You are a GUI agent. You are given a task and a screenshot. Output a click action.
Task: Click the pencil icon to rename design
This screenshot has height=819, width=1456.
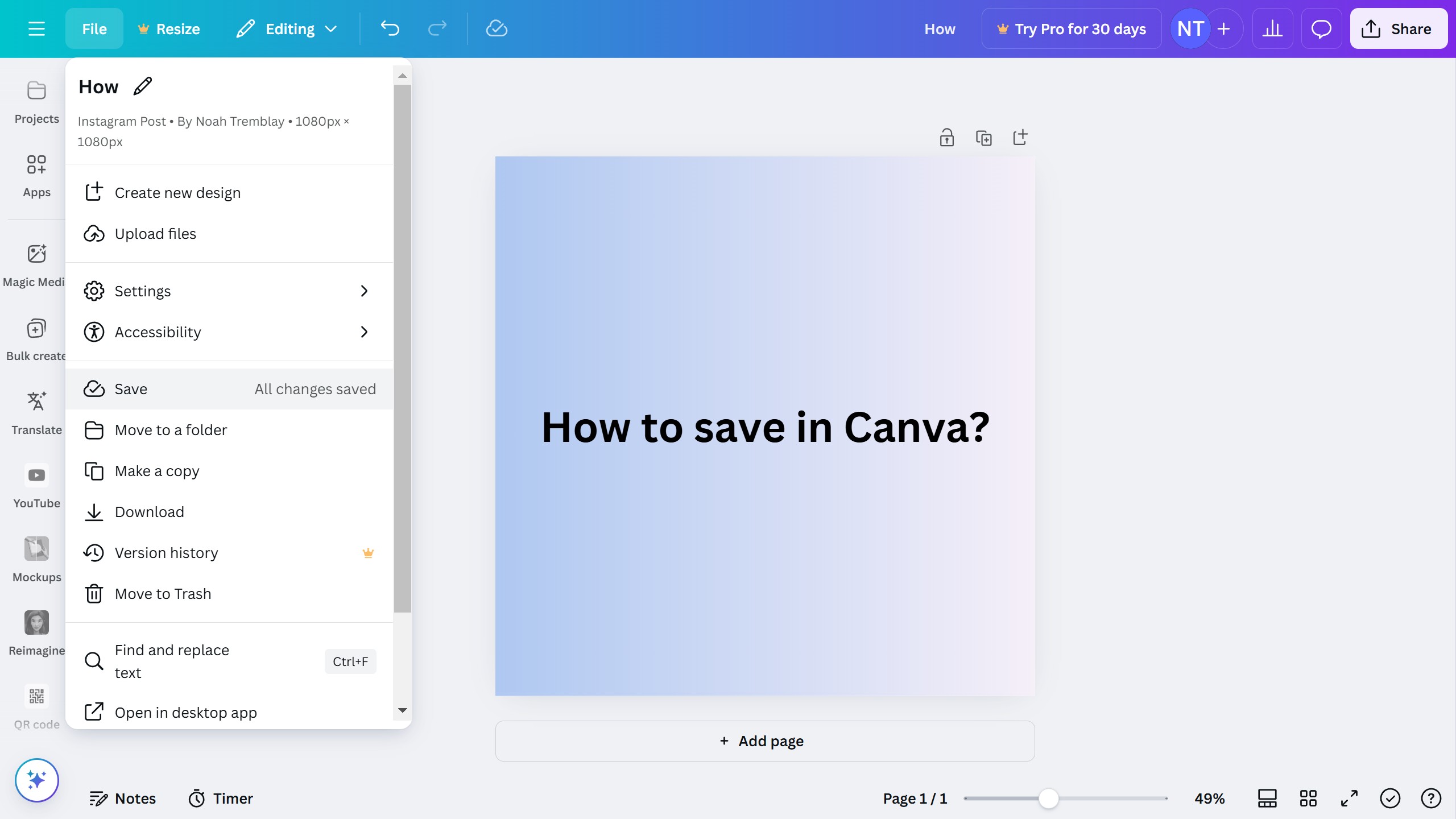pos(142,86)
